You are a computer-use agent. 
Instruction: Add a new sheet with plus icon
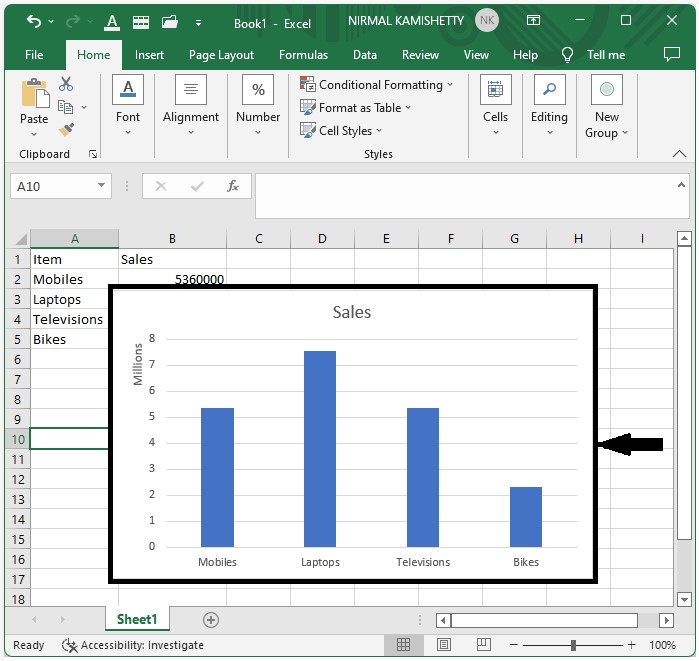210,620
